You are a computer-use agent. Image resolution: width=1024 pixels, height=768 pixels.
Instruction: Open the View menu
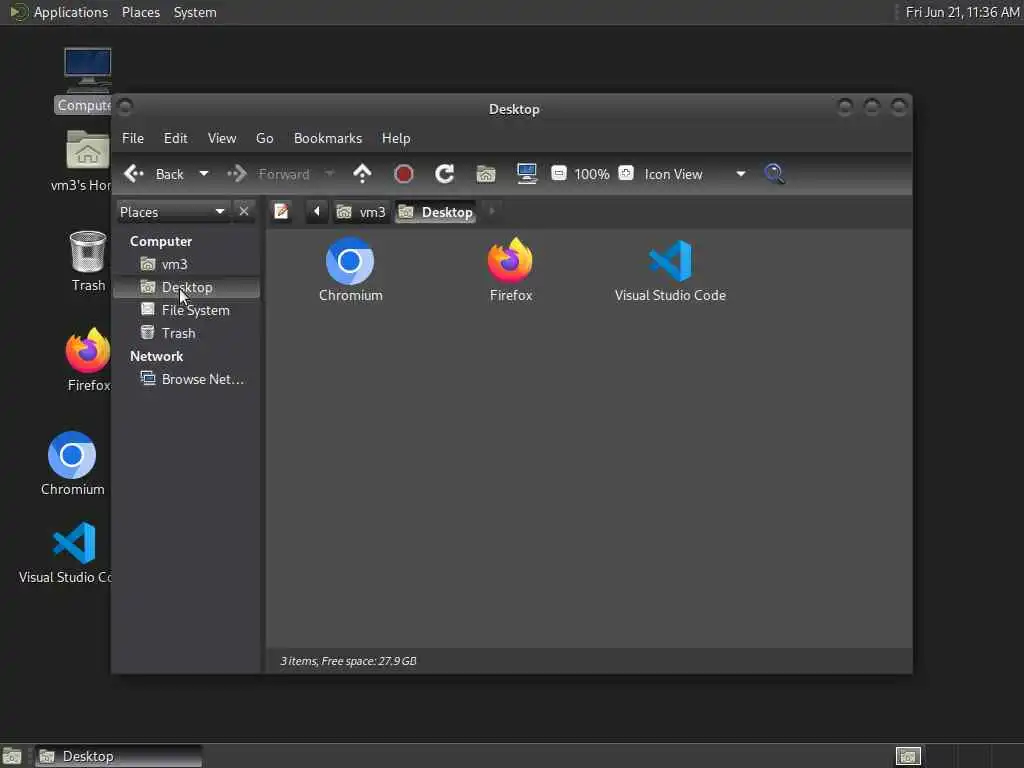(x=222, y=138)
